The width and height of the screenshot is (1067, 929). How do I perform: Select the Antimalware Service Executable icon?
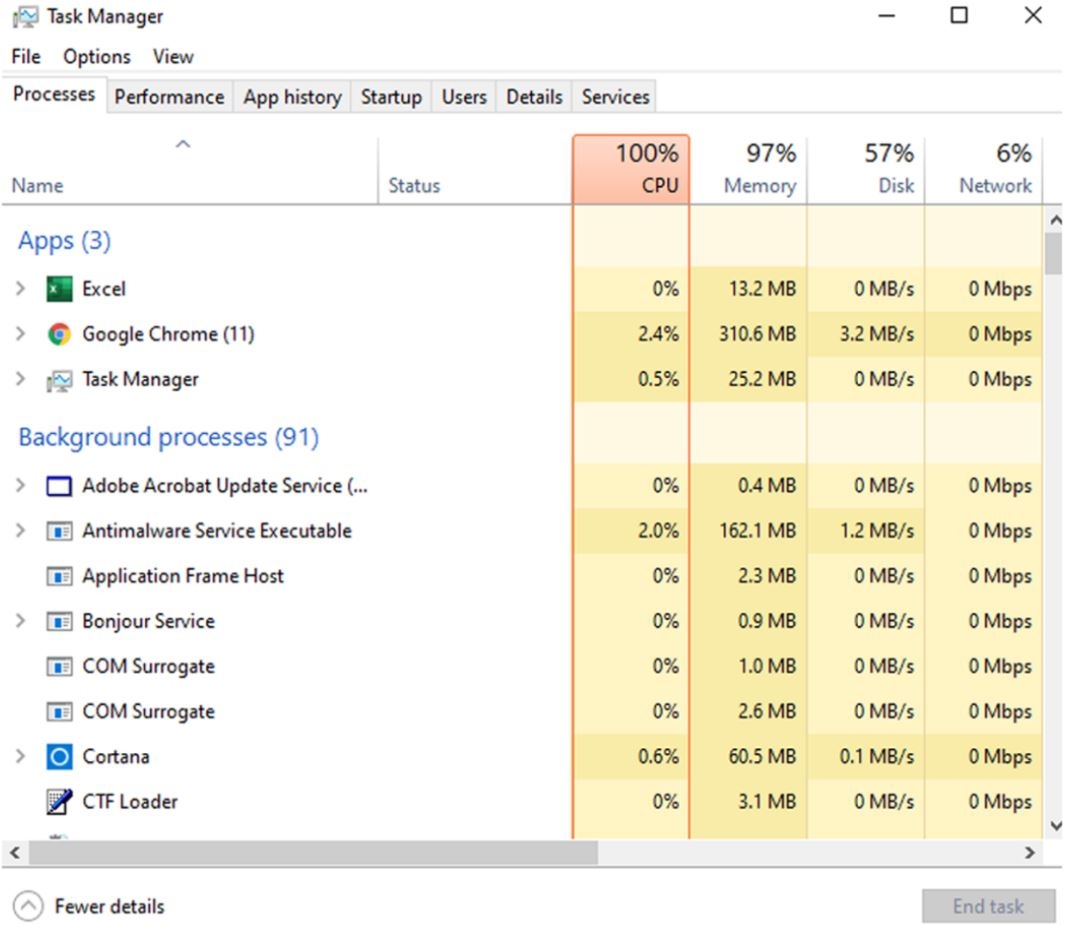(59, 531)
